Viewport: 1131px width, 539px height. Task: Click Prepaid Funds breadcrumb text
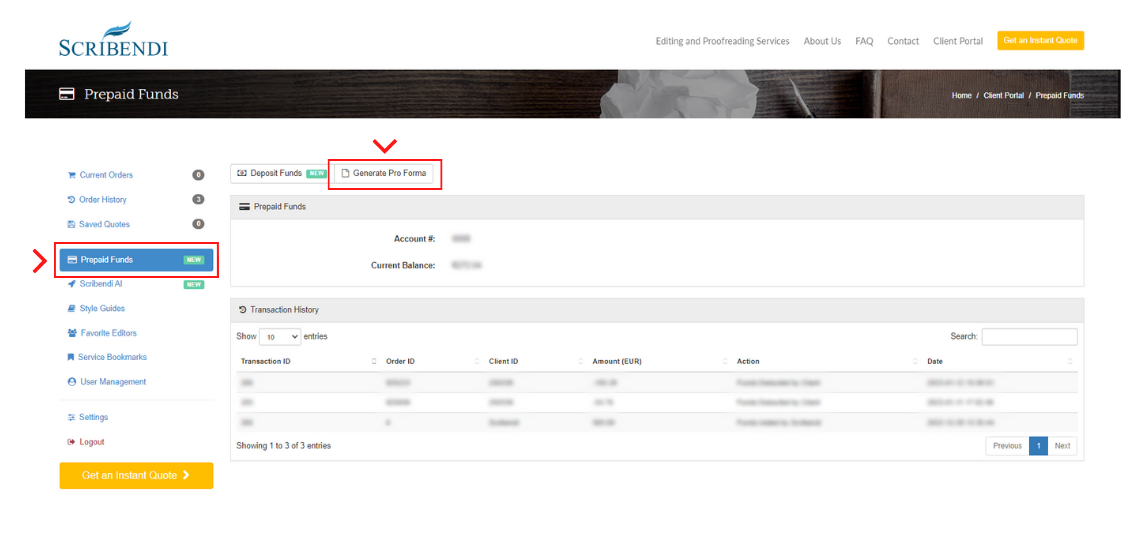point(1060,95)
